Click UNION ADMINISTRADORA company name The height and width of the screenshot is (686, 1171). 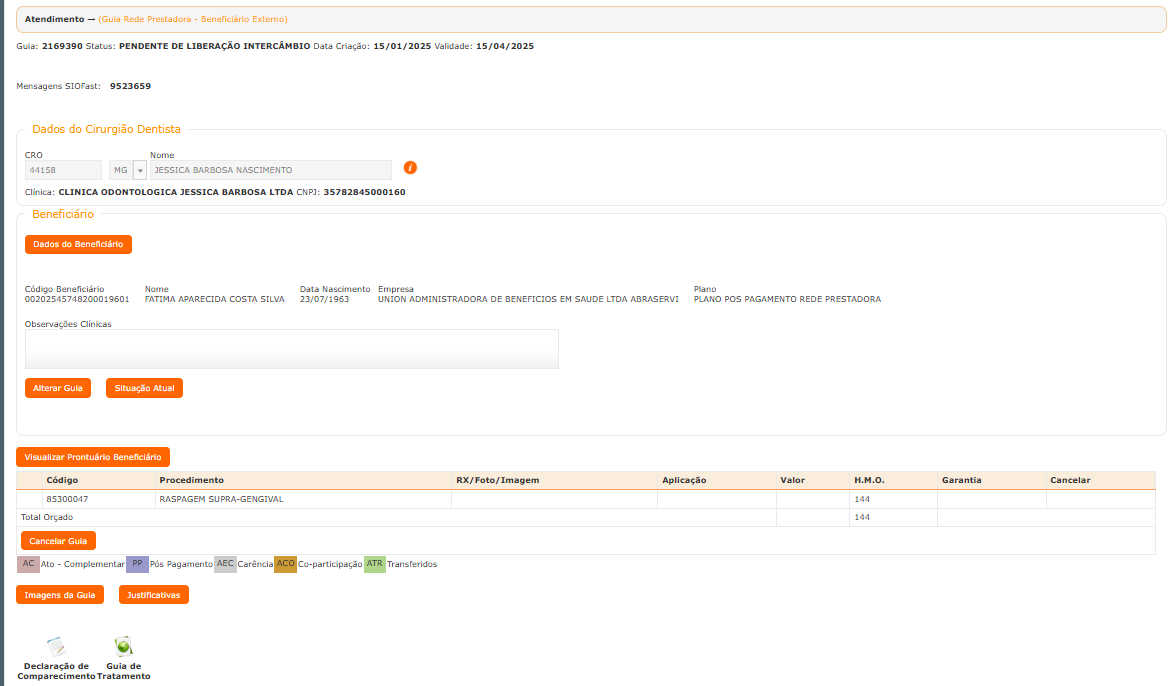tap(528, 299)
